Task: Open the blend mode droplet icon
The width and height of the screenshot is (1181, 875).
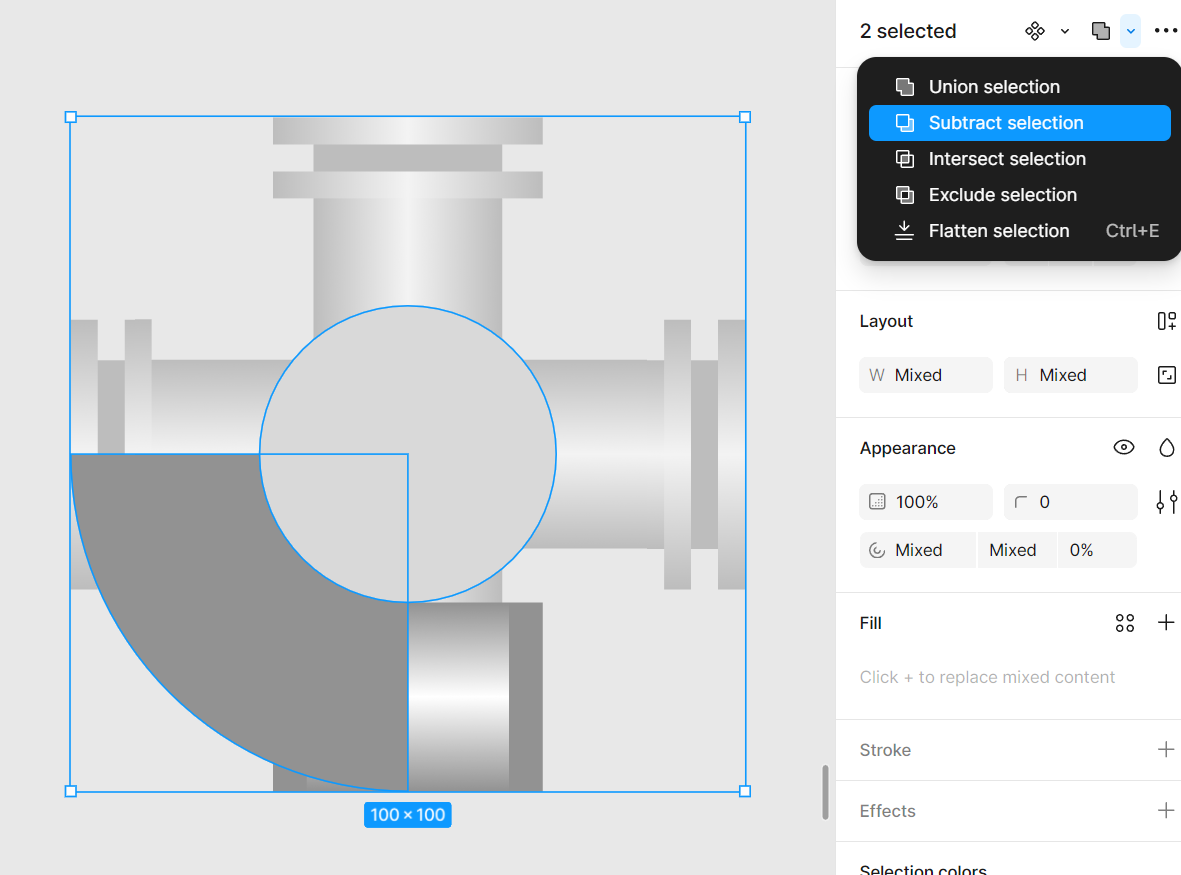Action: point(1166,448)
